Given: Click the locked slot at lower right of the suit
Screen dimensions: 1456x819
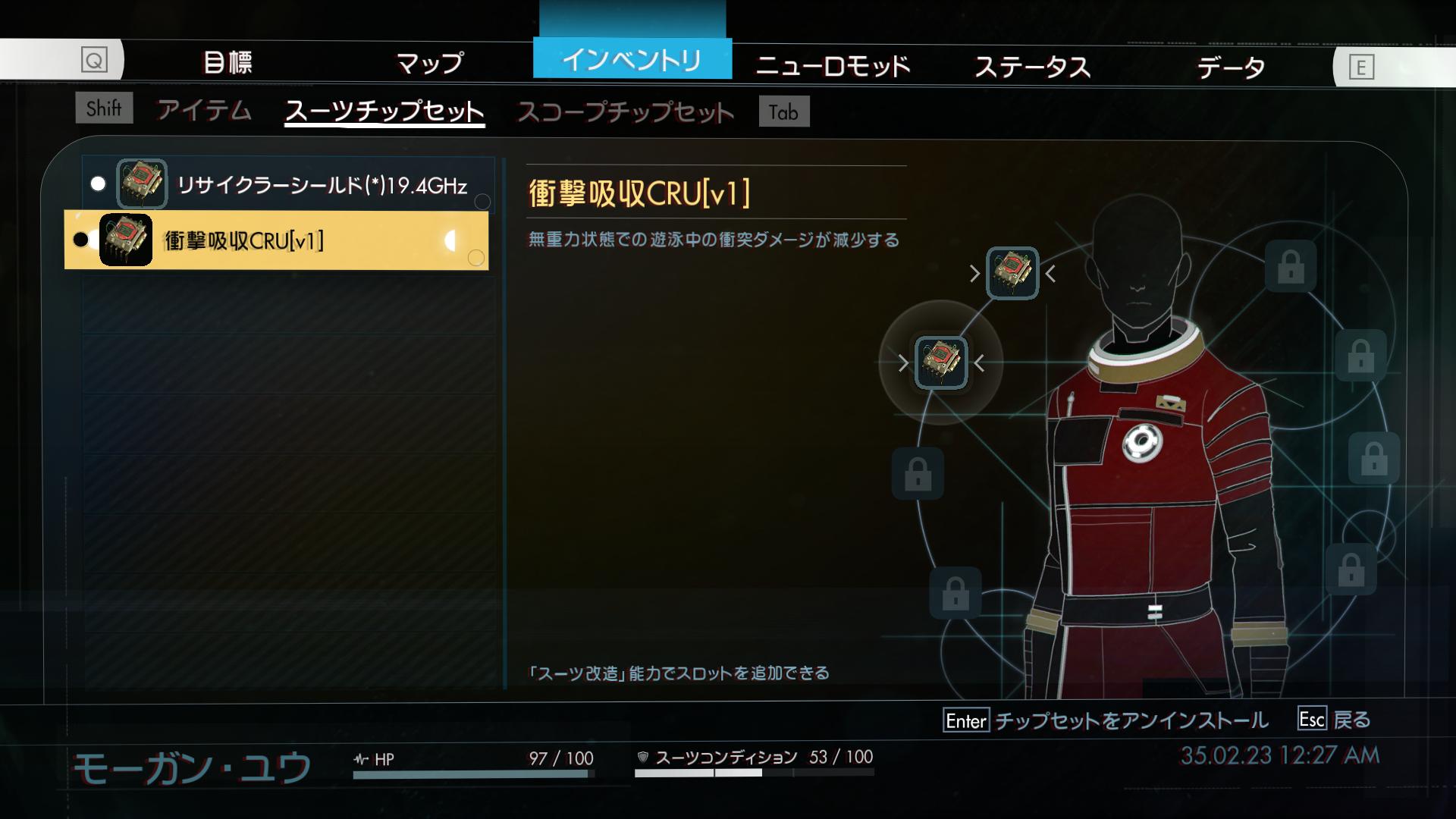Looking at the screenshot, I should coord(1351,569).
